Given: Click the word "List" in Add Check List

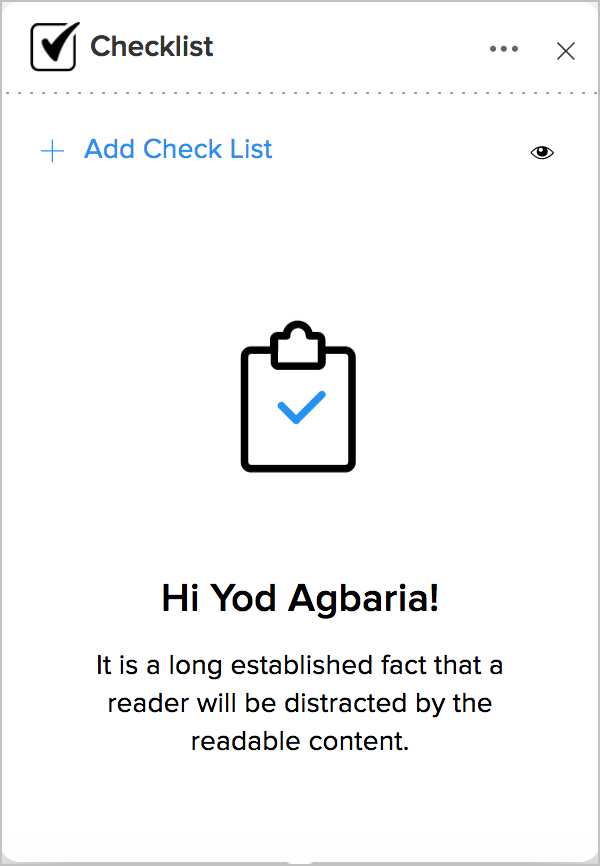Looking at the screenshot, I should pos(250,150).
